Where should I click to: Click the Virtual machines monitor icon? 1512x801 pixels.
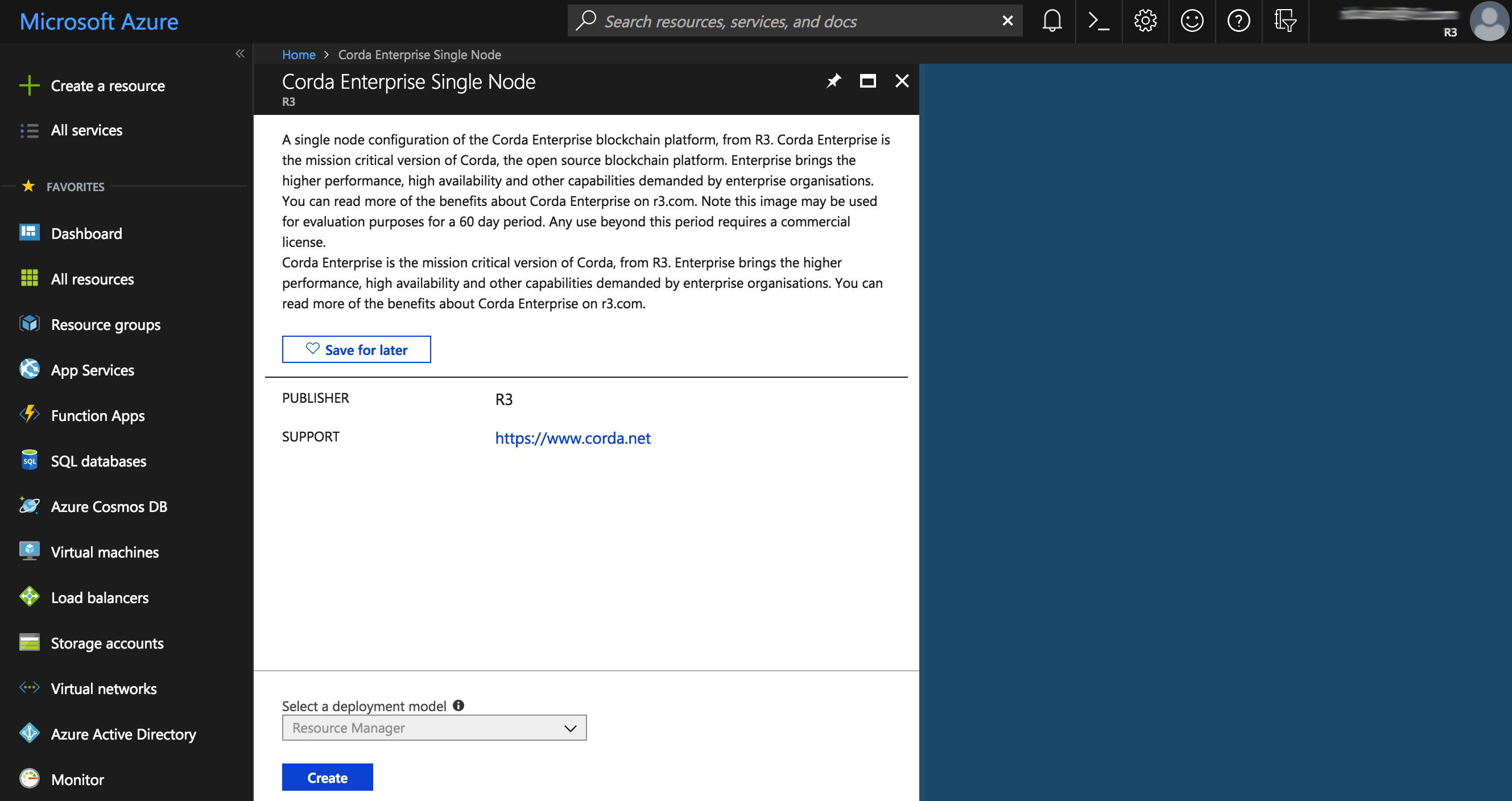[x=30, y=551]
